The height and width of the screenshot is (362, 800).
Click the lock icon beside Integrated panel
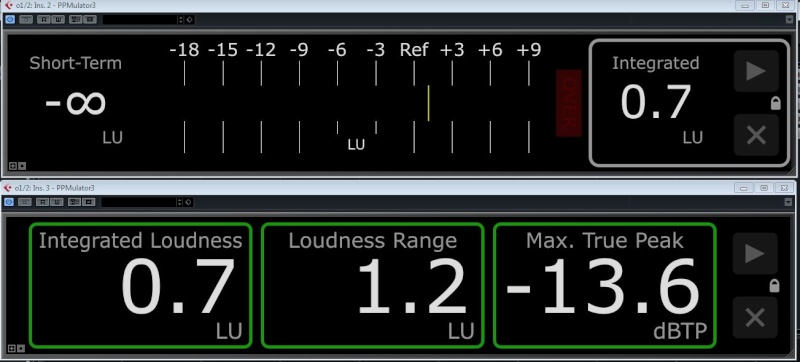tap(775, 104)
